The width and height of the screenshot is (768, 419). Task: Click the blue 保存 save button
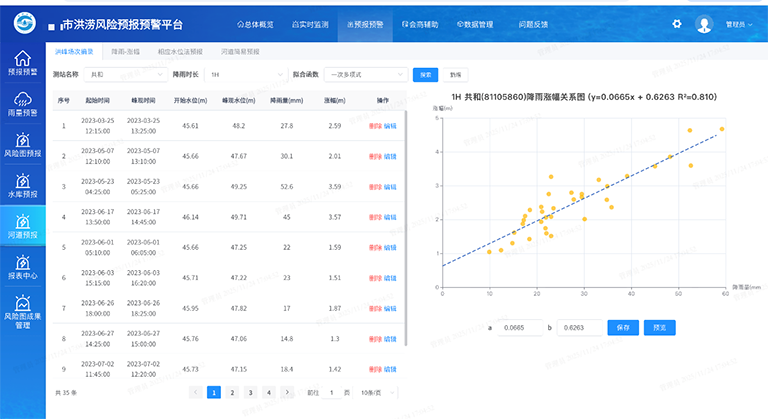623,327
